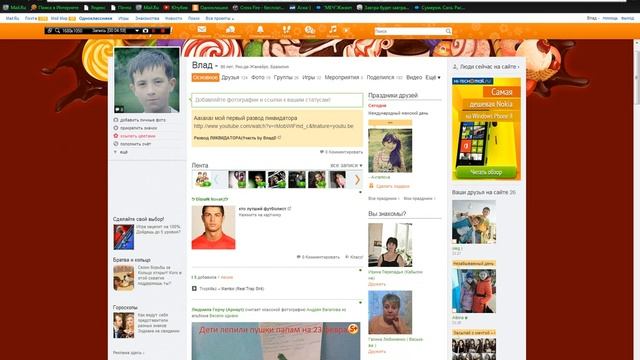Image resolution: width=640 pixels, height=360 pixels.
Task: Click the magnifier icon in site search box
Action: click(x=448, y=31)
